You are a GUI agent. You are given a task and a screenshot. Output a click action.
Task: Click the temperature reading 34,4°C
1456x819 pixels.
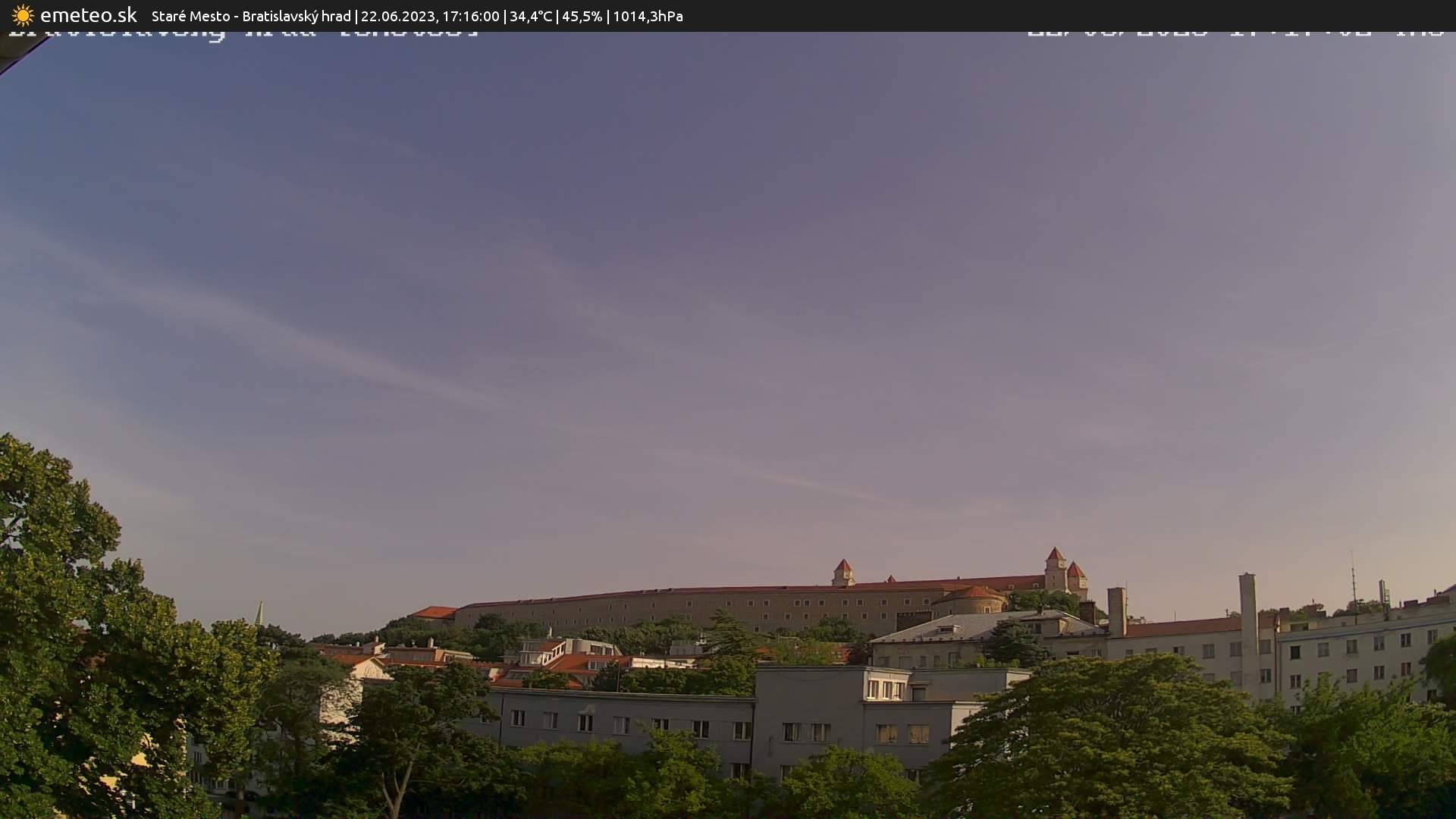pyautogui.click(x=532, y=15)
